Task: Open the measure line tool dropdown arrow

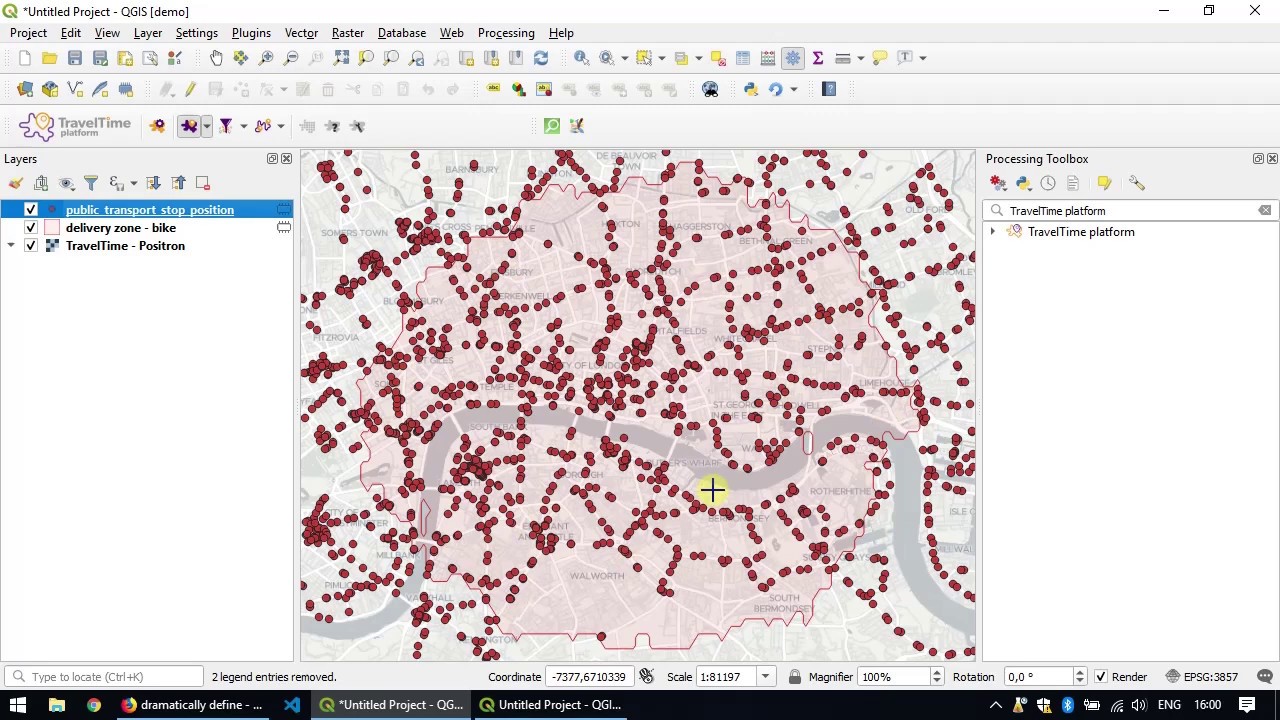Action: pos(861,58)
